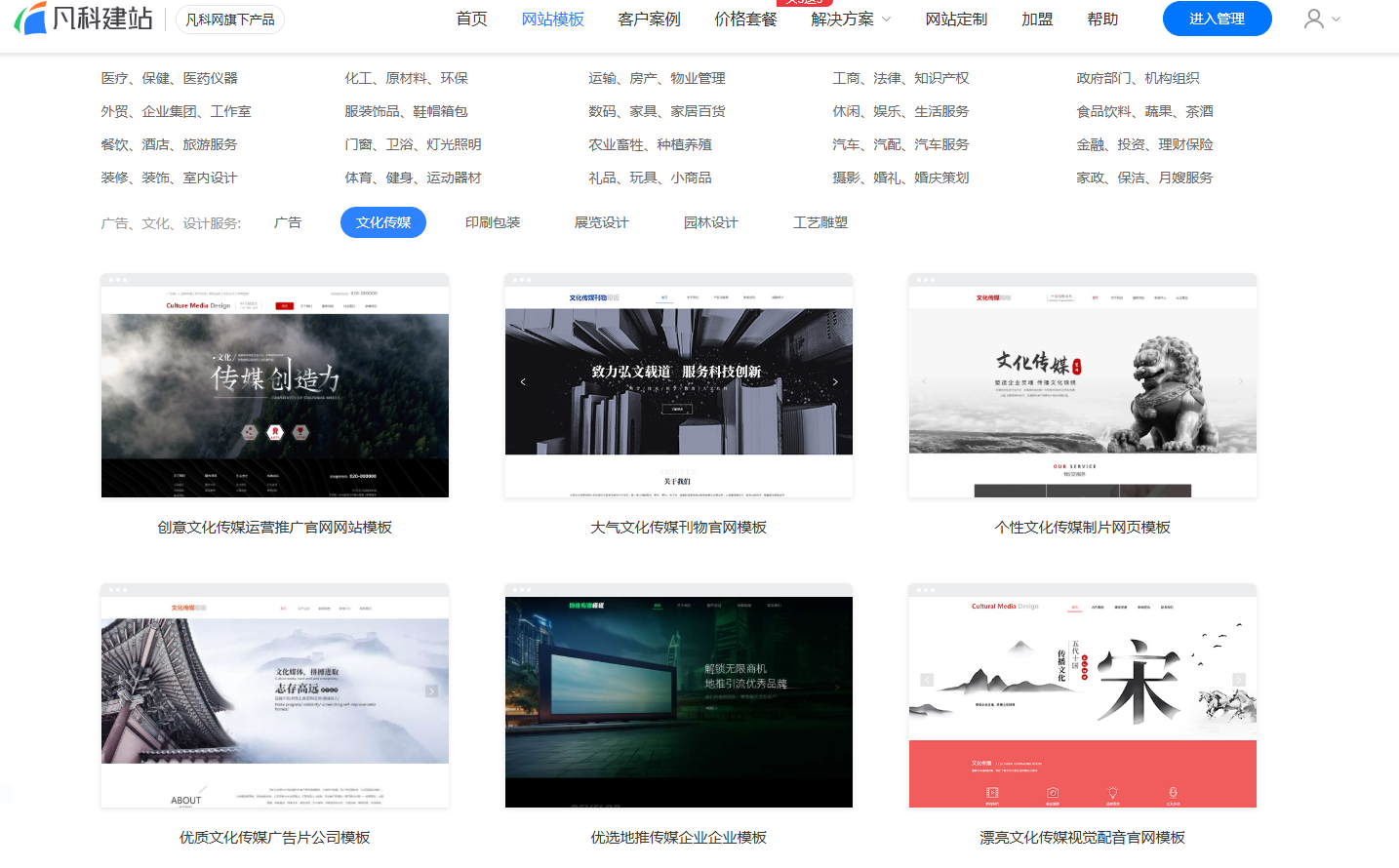The image size is (1399, 868).
Task: Open the 数码、家具、家居百货 category
Action: click(x=658, y=111)
